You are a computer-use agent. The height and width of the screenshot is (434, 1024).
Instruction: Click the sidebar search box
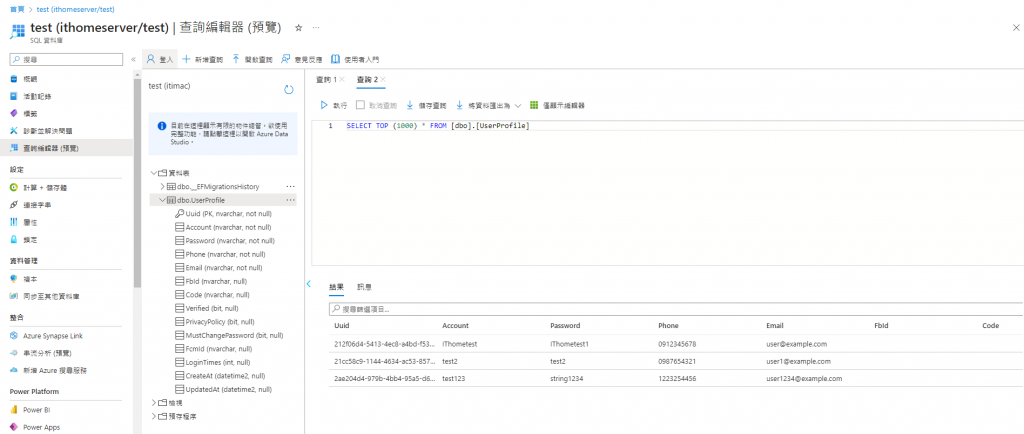[67, 59]
